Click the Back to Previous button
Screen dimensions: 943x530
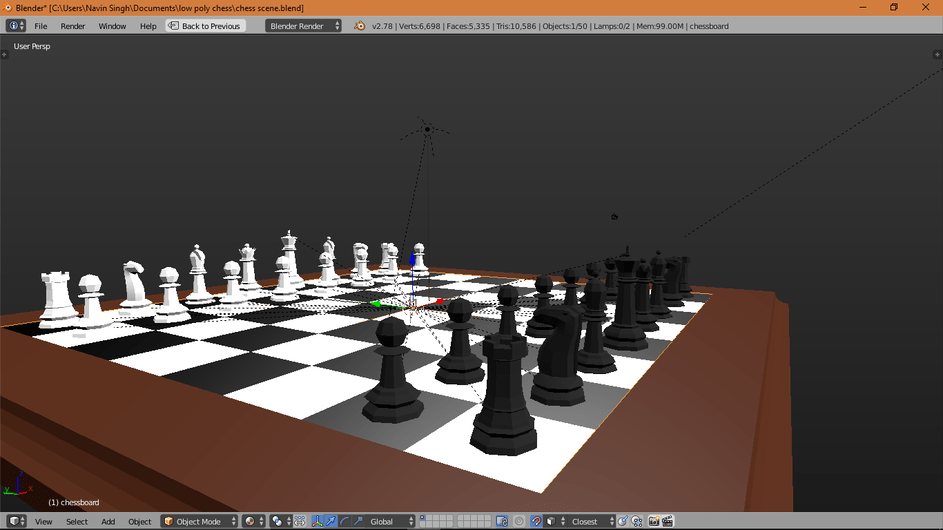205,26
